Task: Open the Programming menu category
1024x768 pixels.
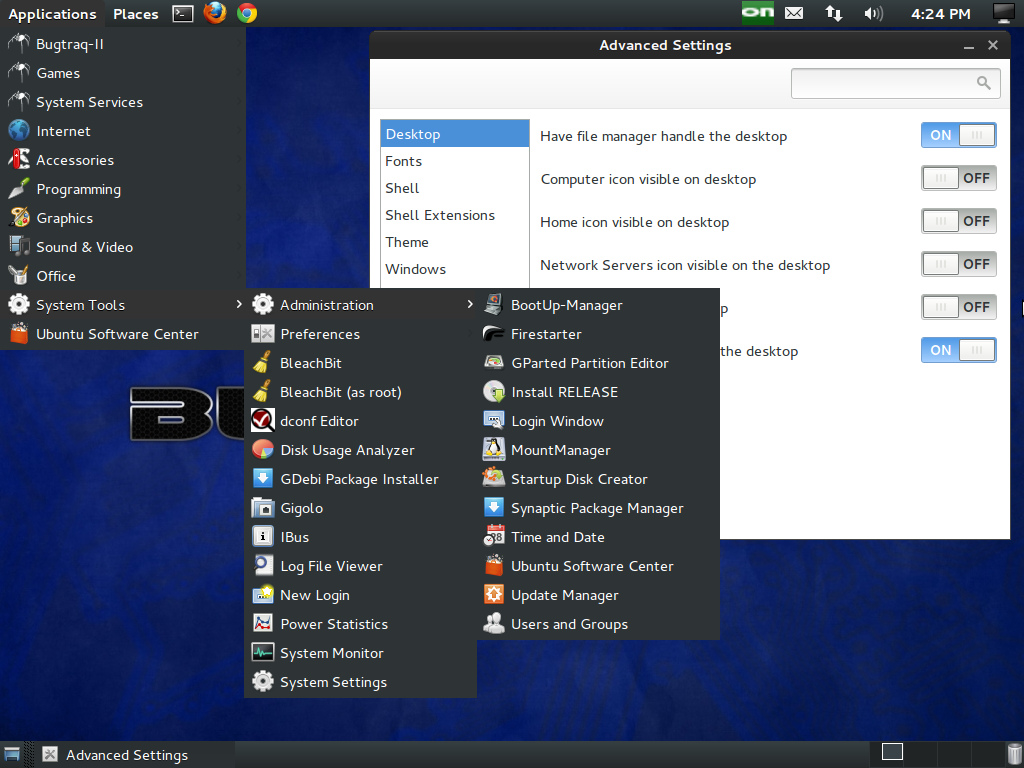Action: point(123,189)
